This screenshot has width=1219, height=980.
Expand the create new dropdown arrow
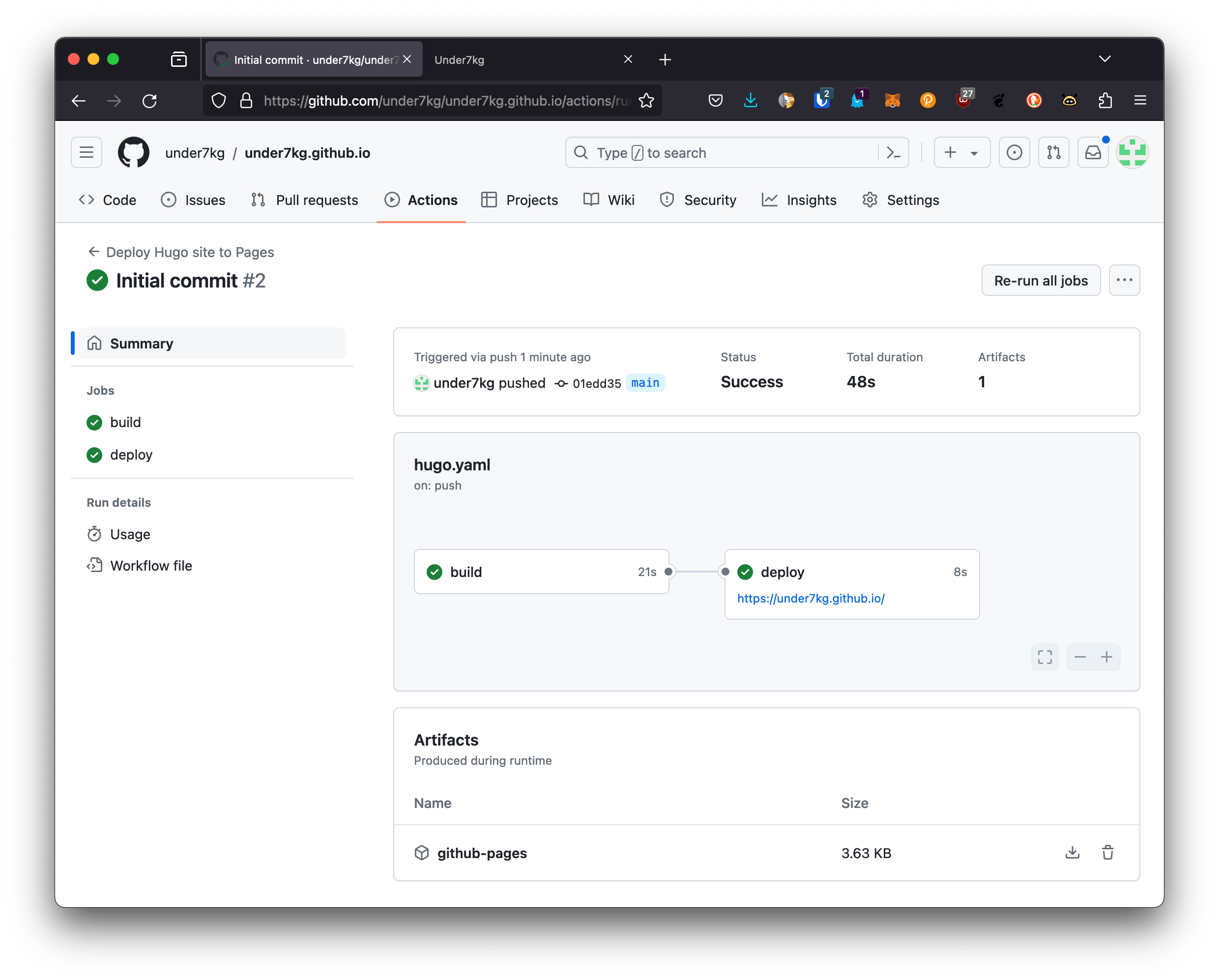(x=974, y=153)
